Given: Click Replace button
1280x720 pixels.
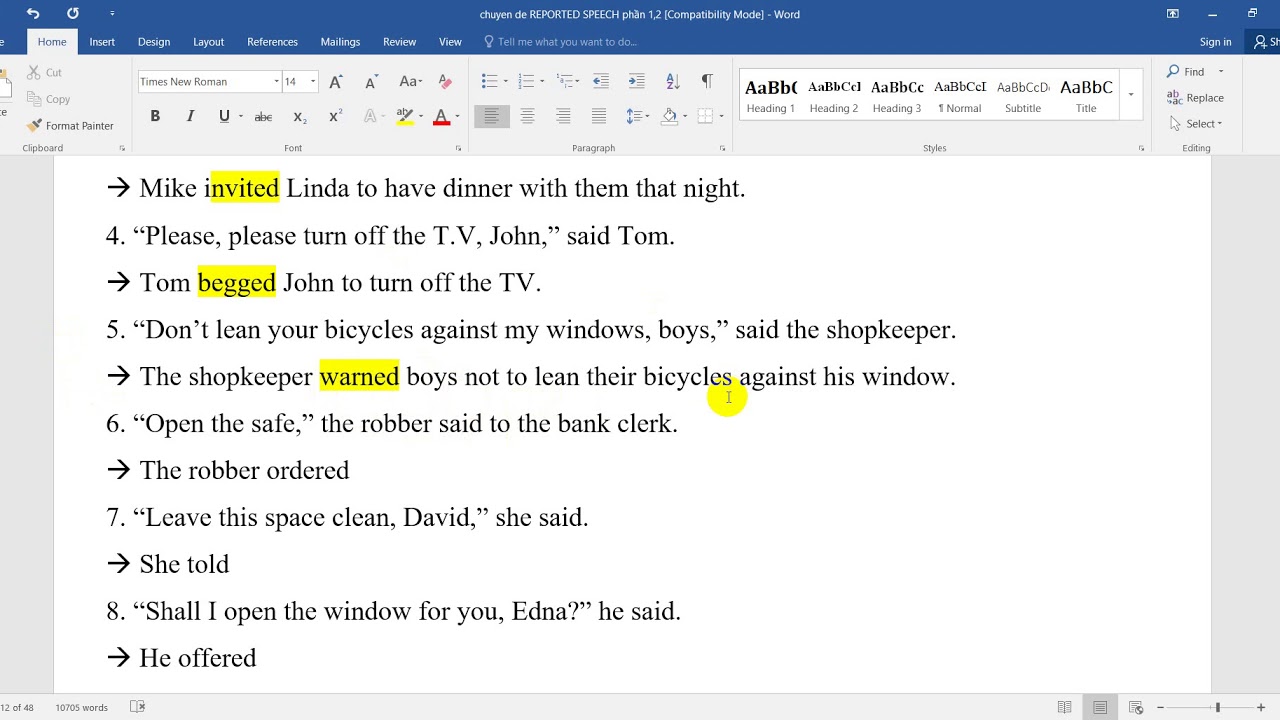Looking at the screenshot, I should pos(1195,97).
